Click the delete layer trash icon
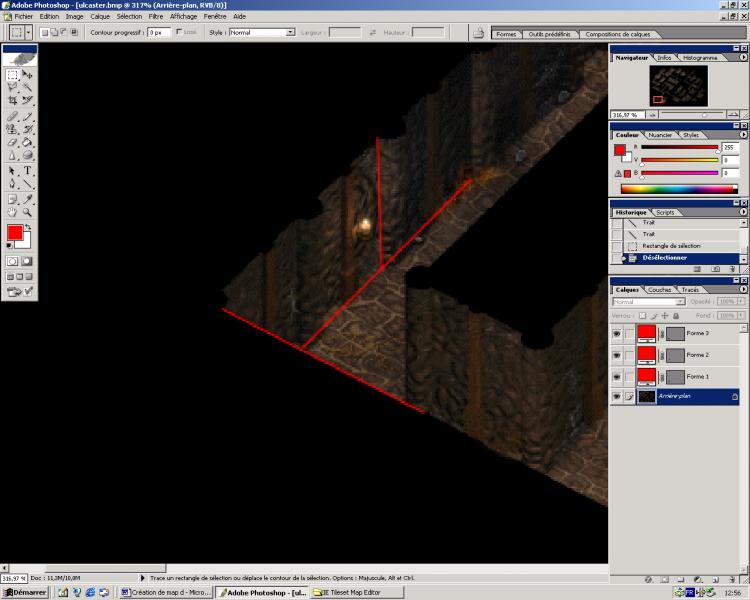The image size is (750, 600). tap(732, 579)
